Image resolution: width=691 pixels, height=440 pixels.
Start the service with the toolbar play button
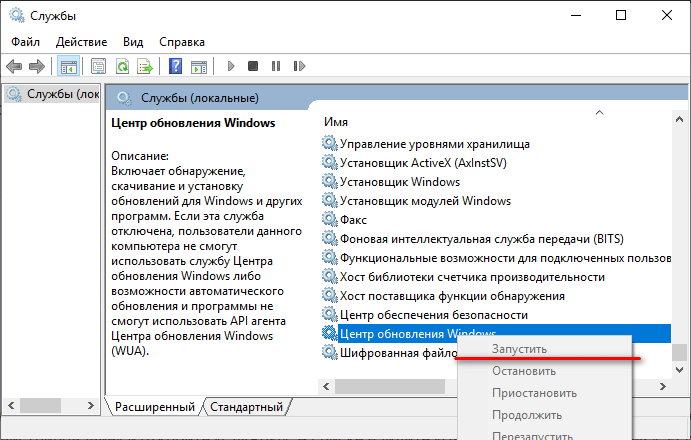tap(231, 66)
